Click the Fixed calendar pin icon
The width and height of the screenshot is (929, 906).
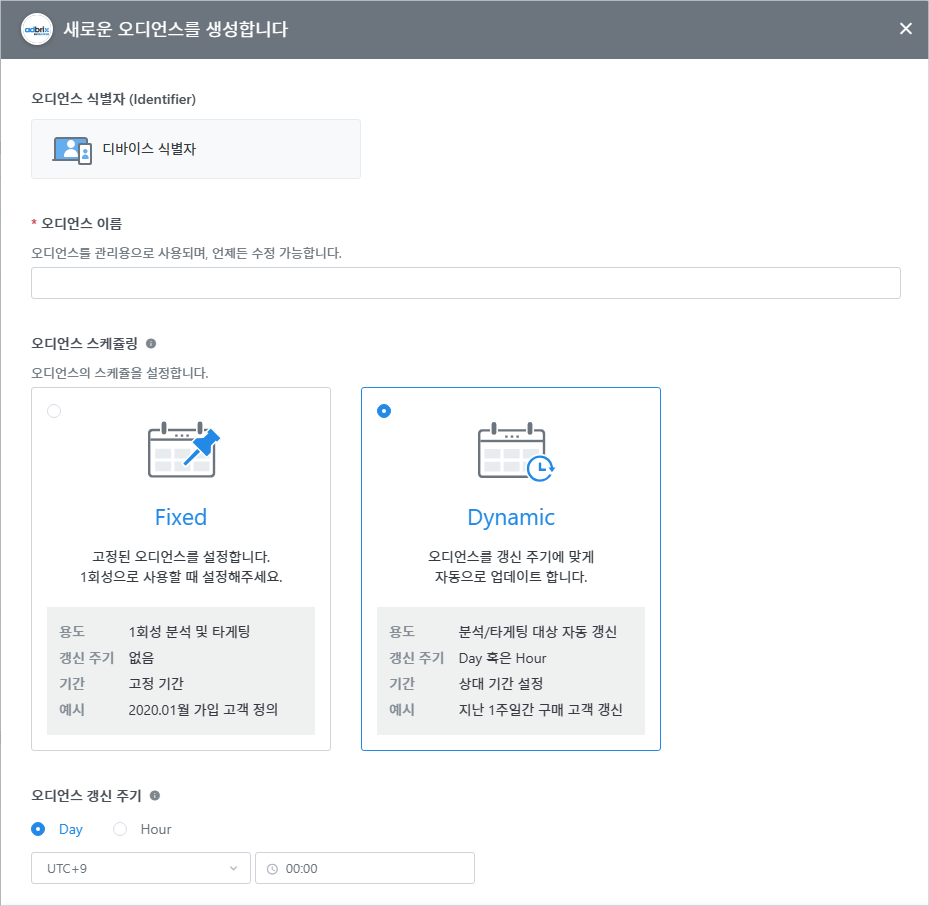pyautogui.click(x=183, y=449)
